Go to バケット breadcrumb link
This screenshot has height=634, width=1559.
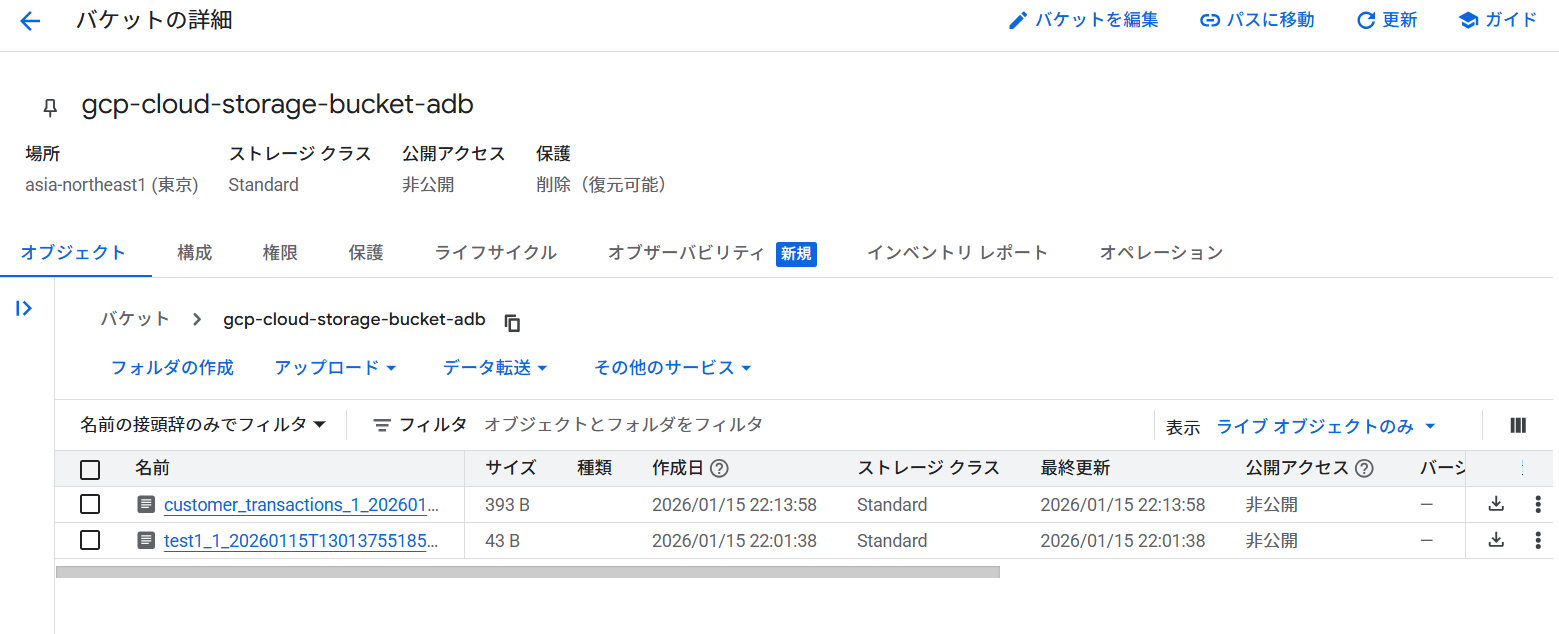(135, 320)
